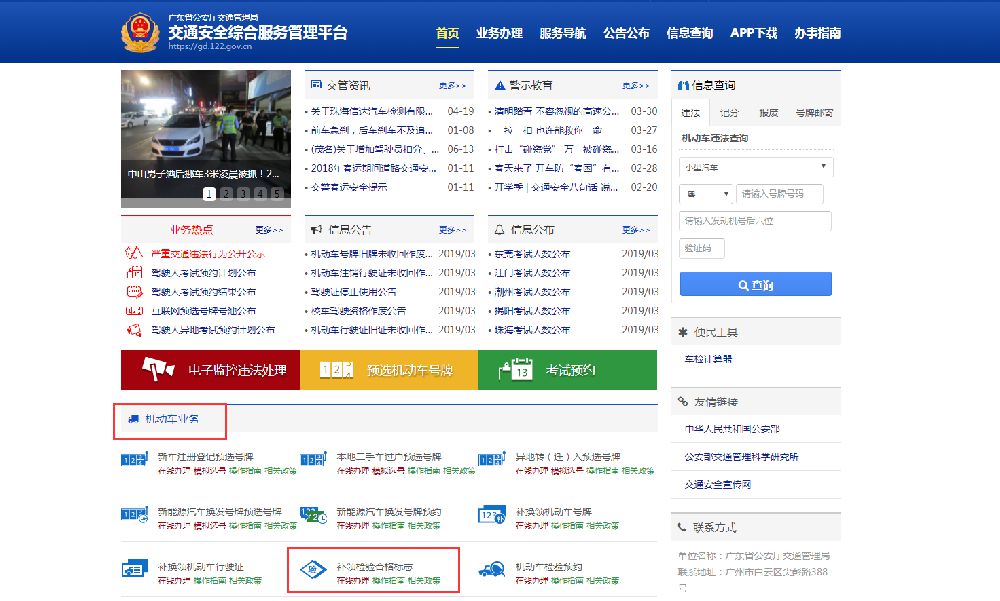Click the megaphone icon of 信息公告
The height and width of the screenshot is (601, 1000).
point(316,230)
